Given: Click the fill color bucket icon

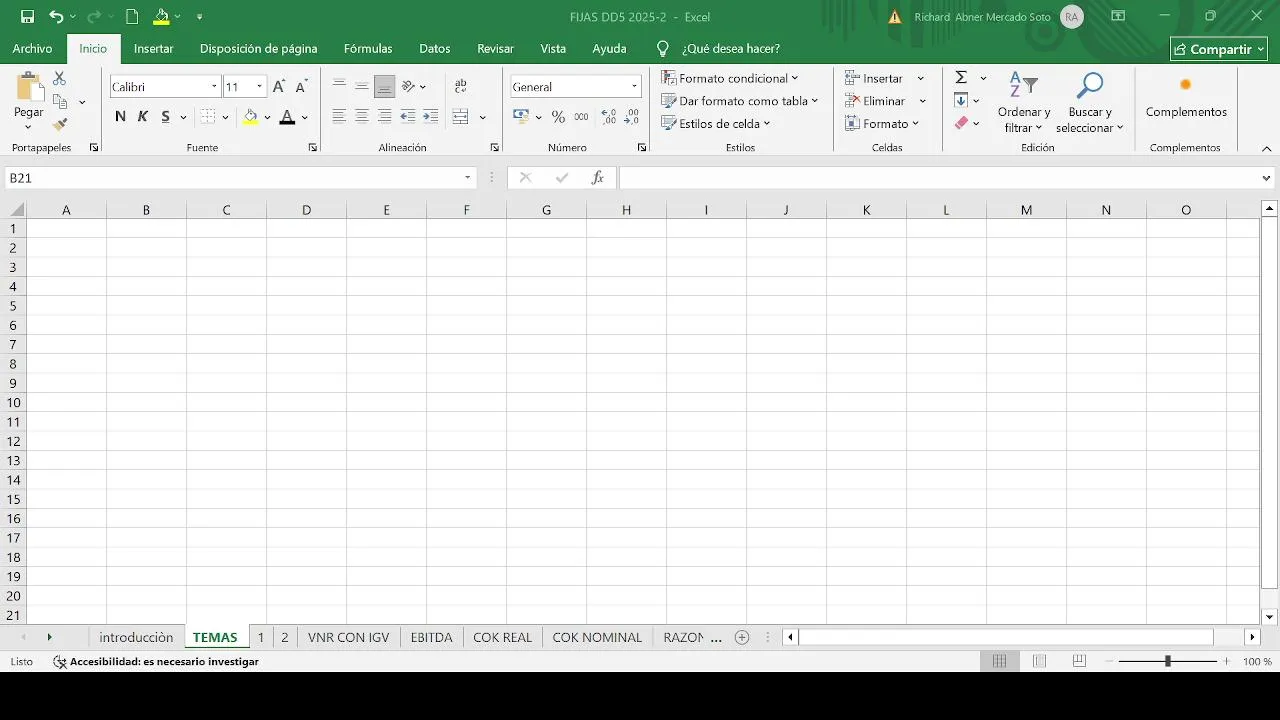Looking at the screenshot, I should (250, 117).
